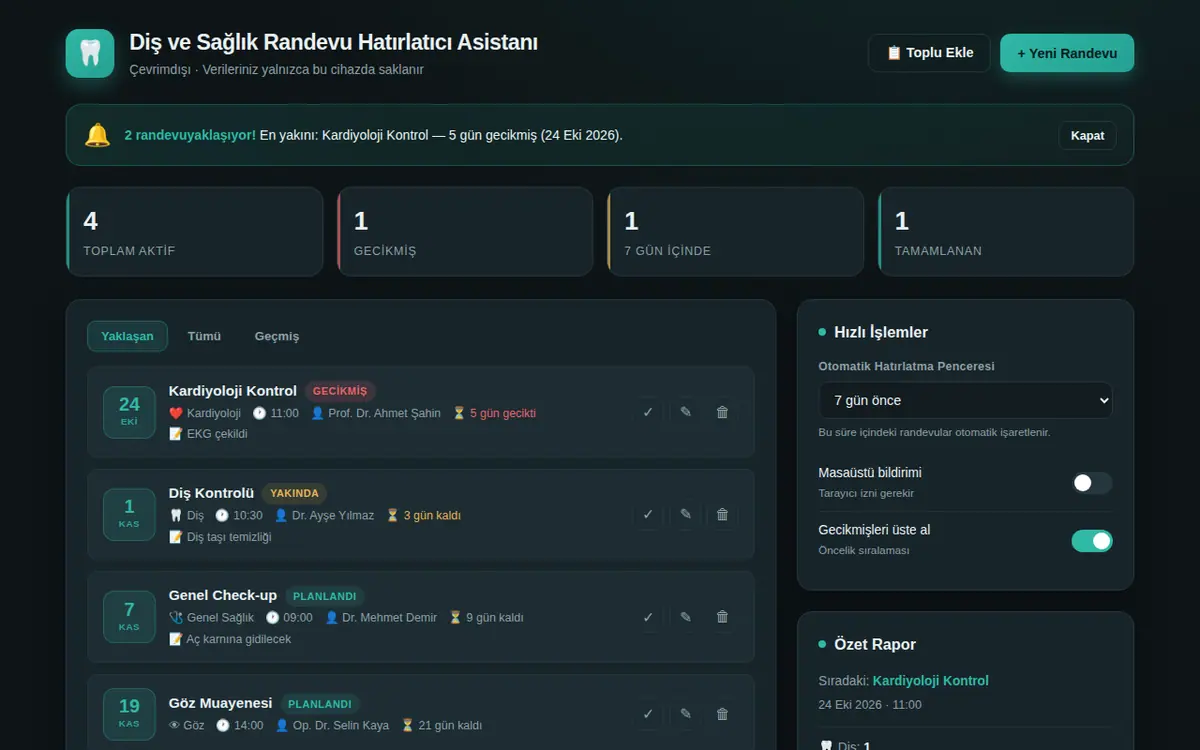1200x750 pixels.
Task: Open the Otomatik Hatırlatma Penceresi dropdown
Action: coord(965,400)
